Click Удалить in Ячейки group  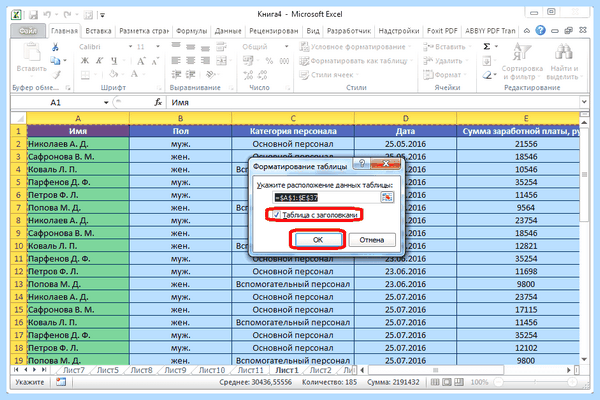point(445,61)
